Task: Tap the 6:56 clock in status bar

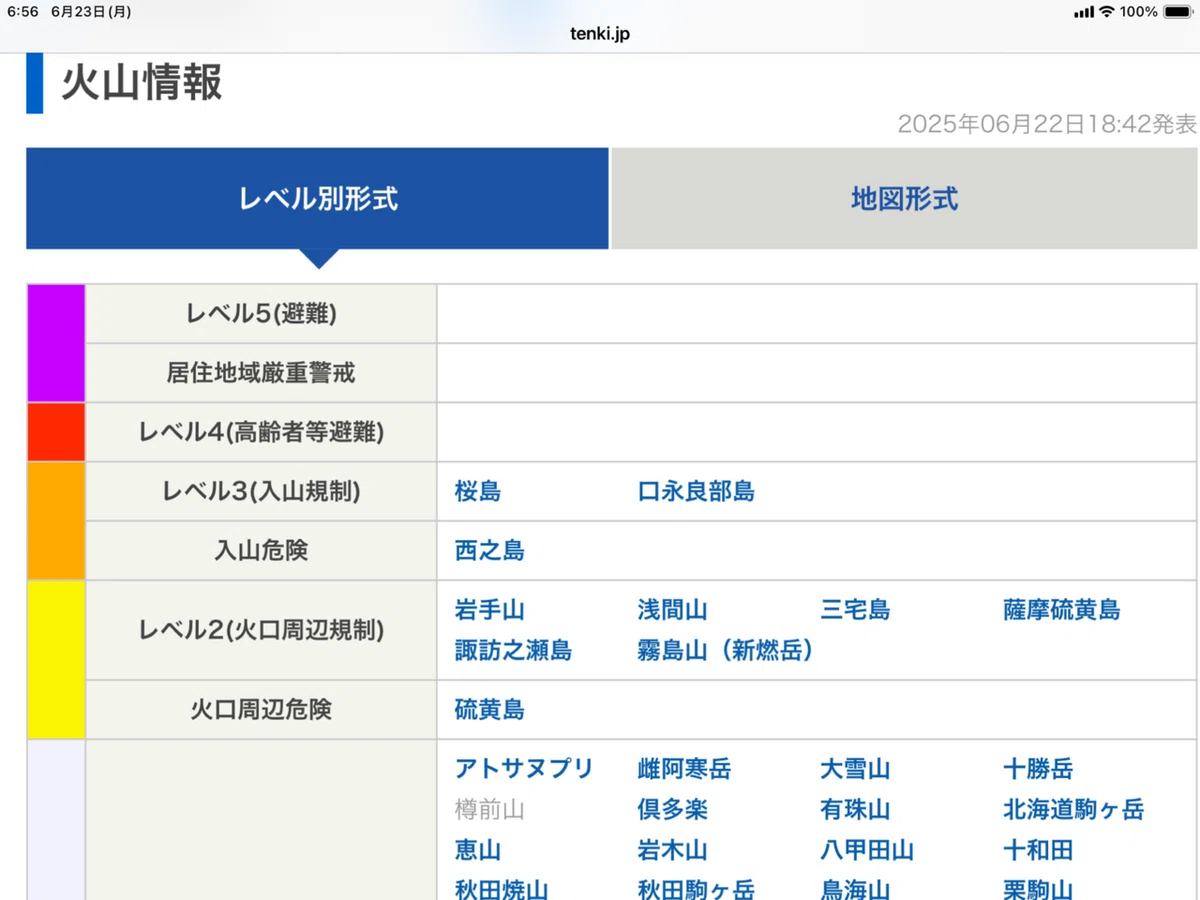Action: (x=22, y=12)
